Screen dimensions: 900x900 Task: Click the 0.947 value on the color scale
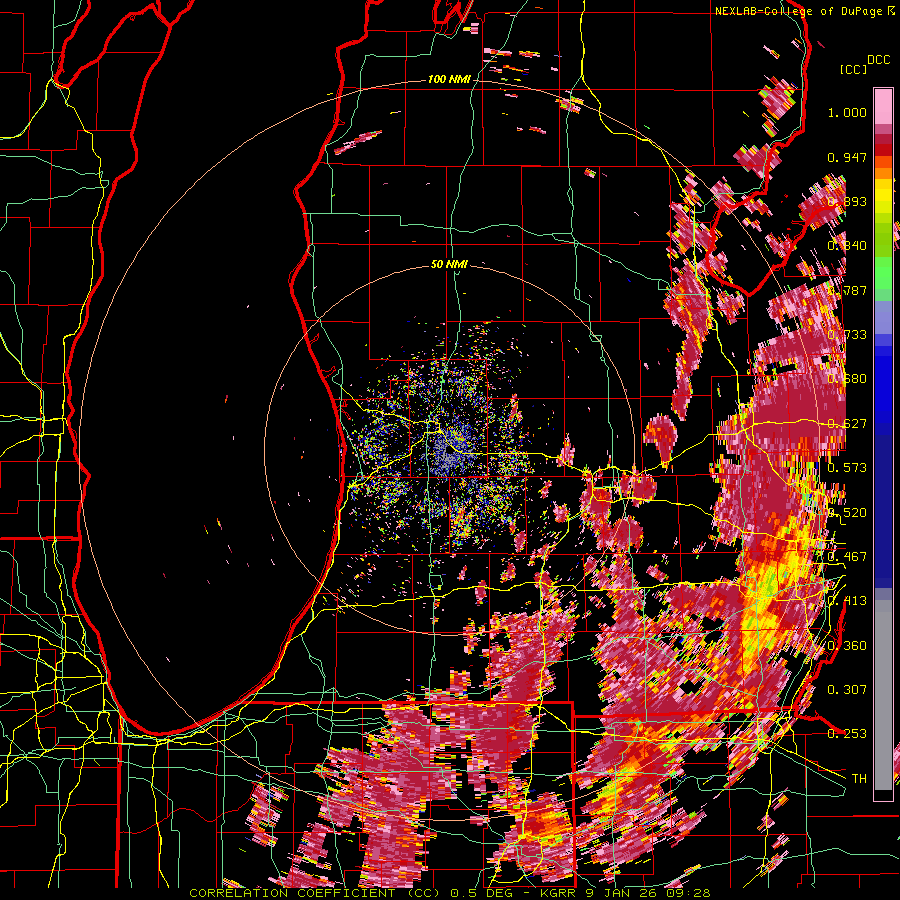[847, 157]
